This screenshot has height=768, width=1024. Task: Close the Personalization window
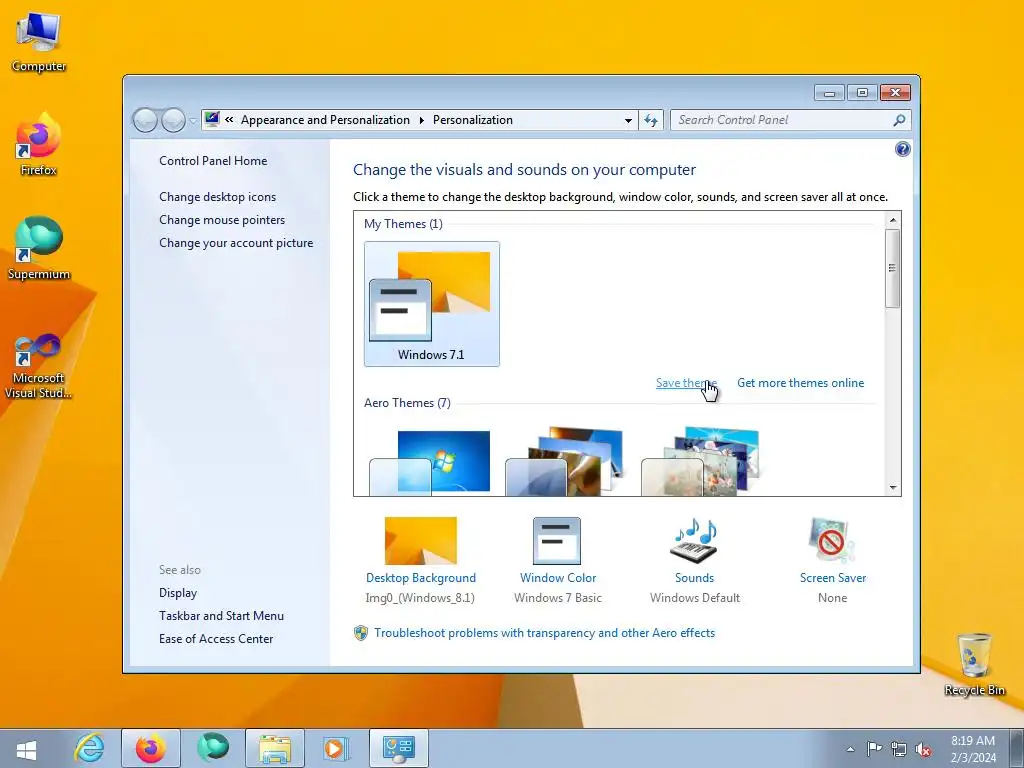[895, 93]
